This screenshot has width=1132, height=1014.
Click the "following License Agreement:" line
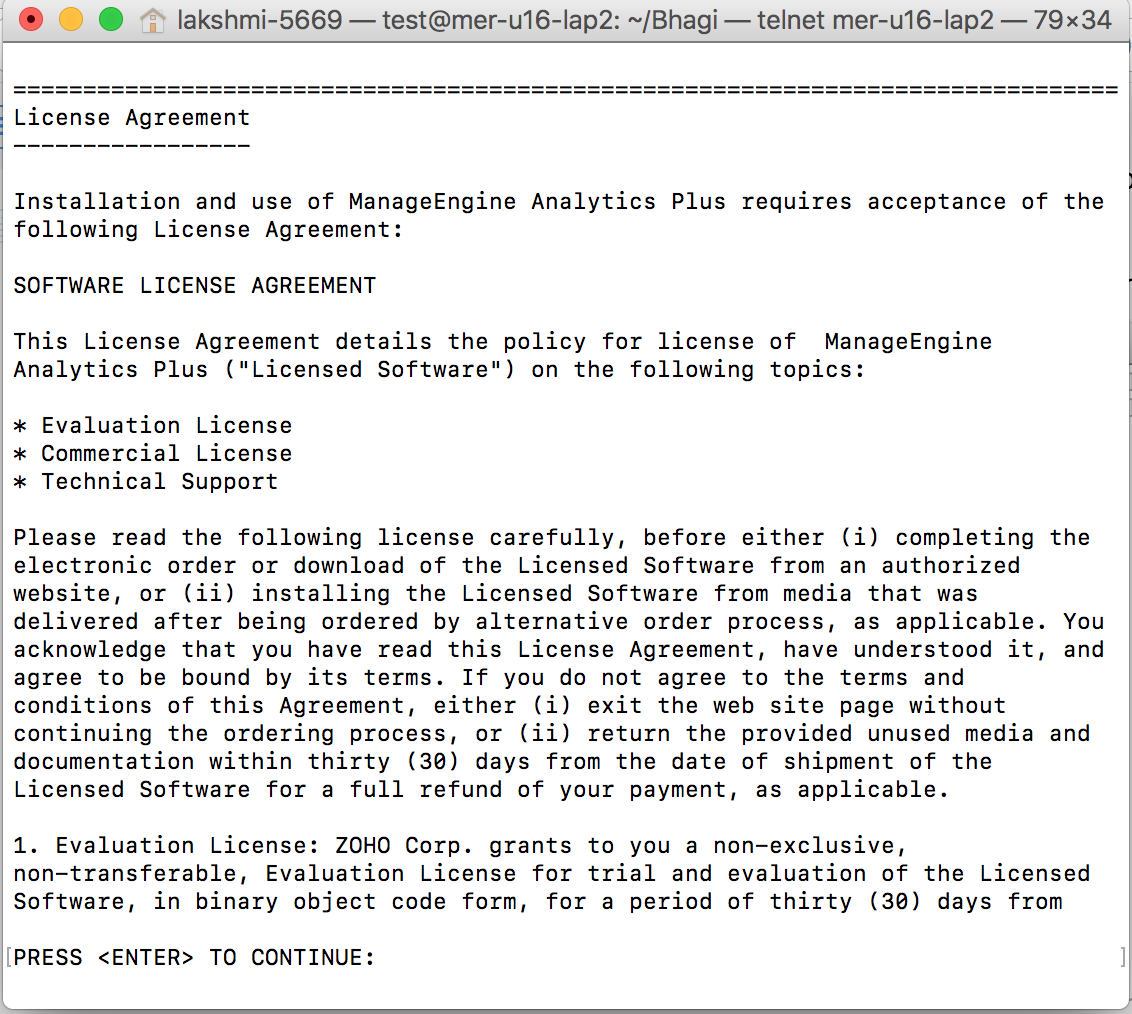click(x=208, y=230)
